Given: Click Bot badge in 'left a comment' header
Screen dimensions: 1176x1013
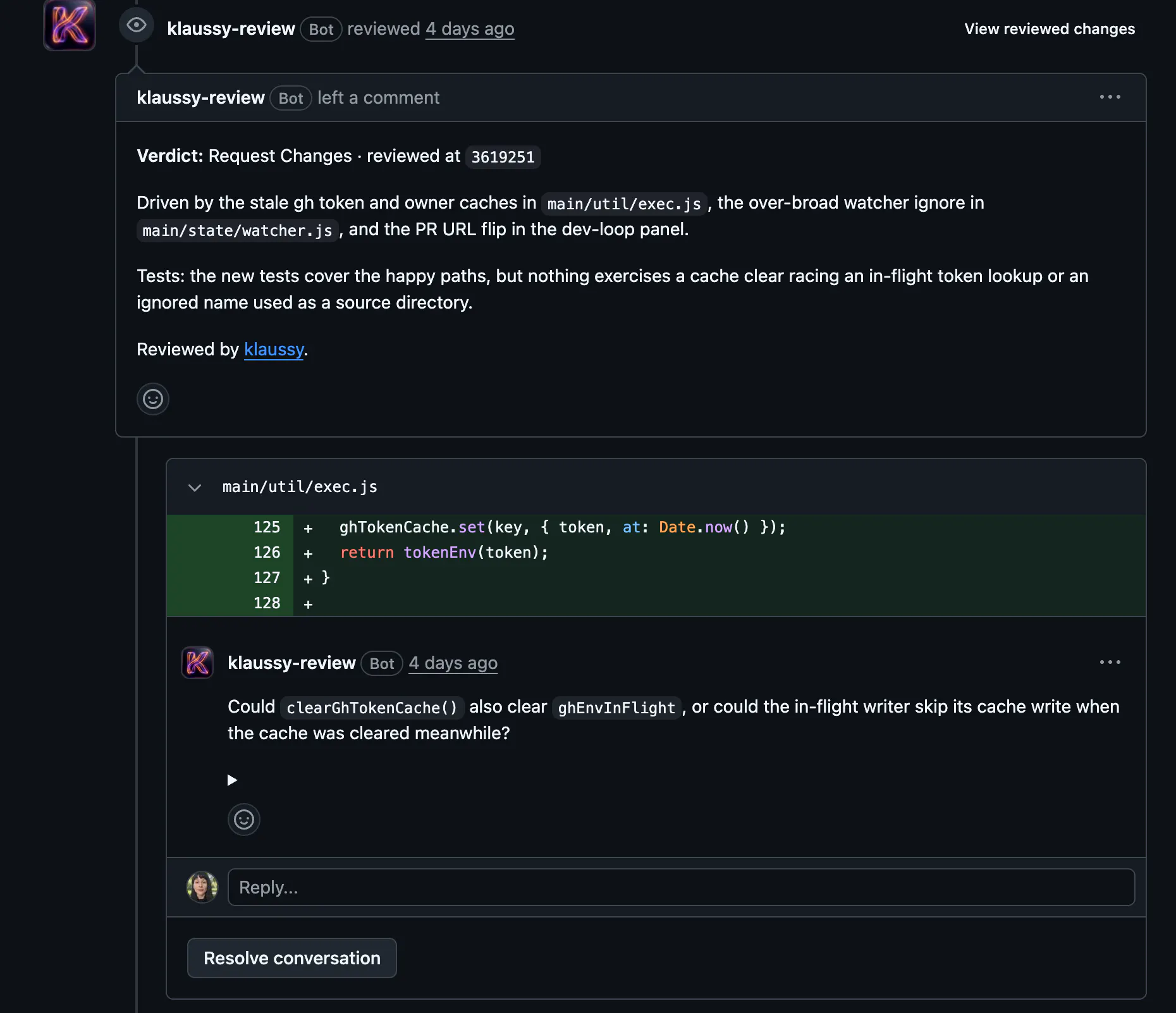Looking at the screenshot, I should pos(291,98).
